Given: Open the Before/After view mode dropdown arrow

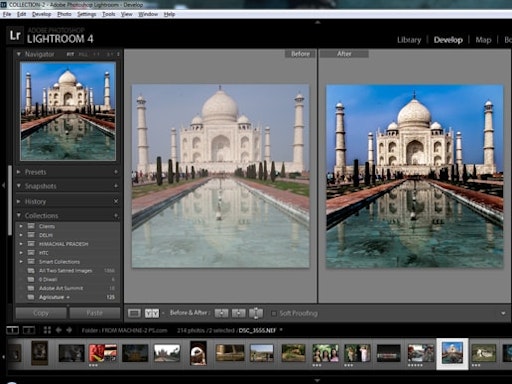Looking at the screenshot, I should click(163, 314).
